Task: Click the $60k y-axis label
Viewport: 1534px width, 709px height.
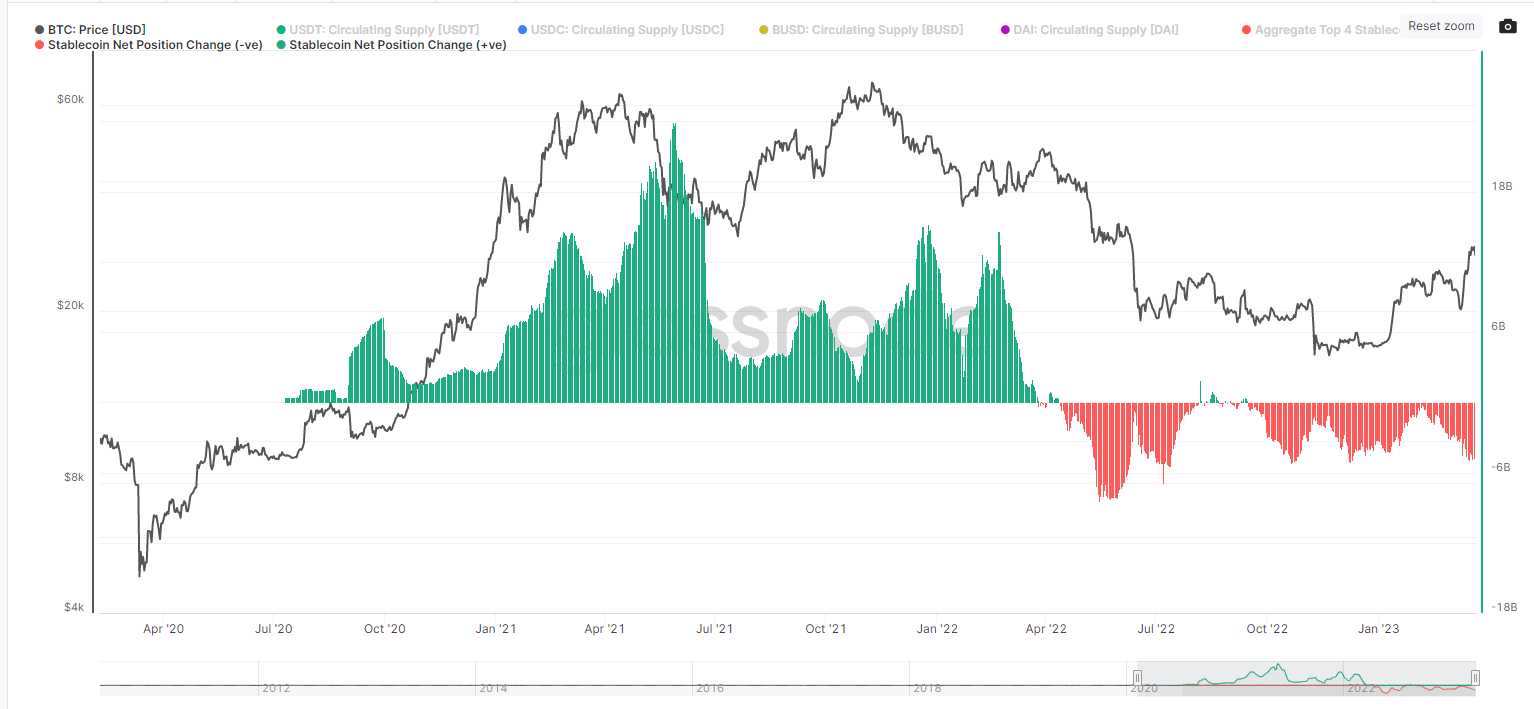Action: pos(72,100)
